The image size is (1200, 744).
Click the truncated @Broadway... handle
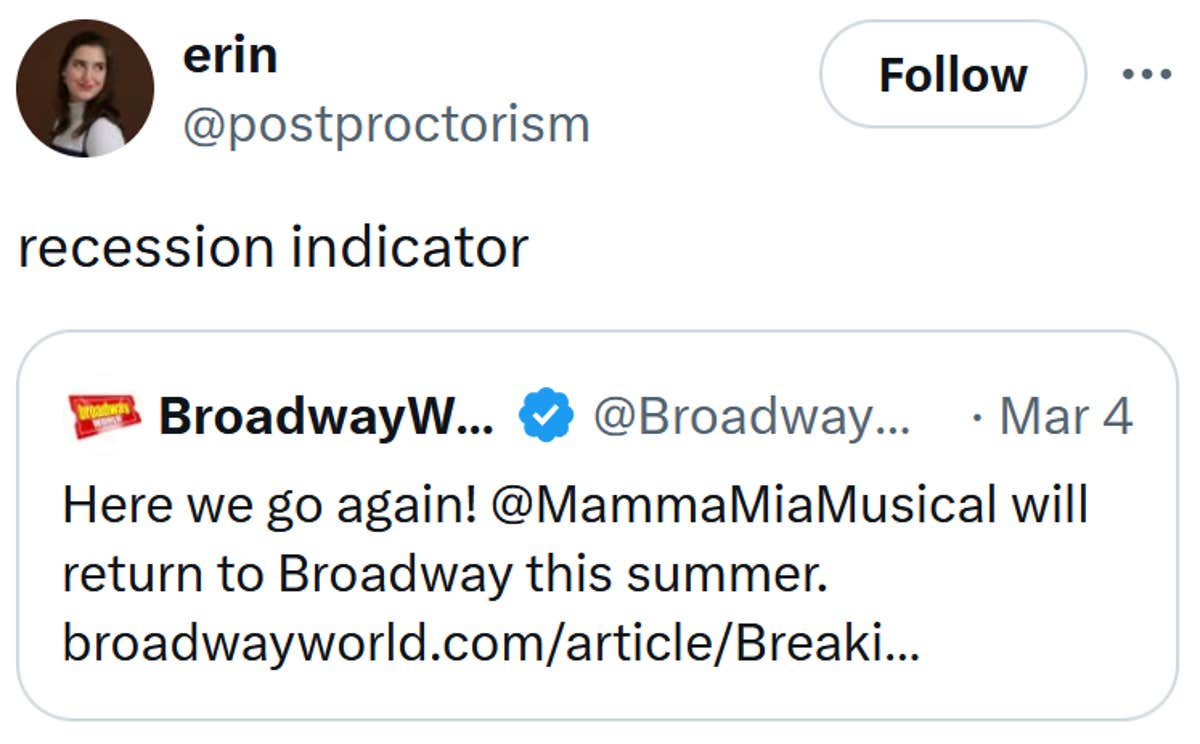click(x=752, y=416)
